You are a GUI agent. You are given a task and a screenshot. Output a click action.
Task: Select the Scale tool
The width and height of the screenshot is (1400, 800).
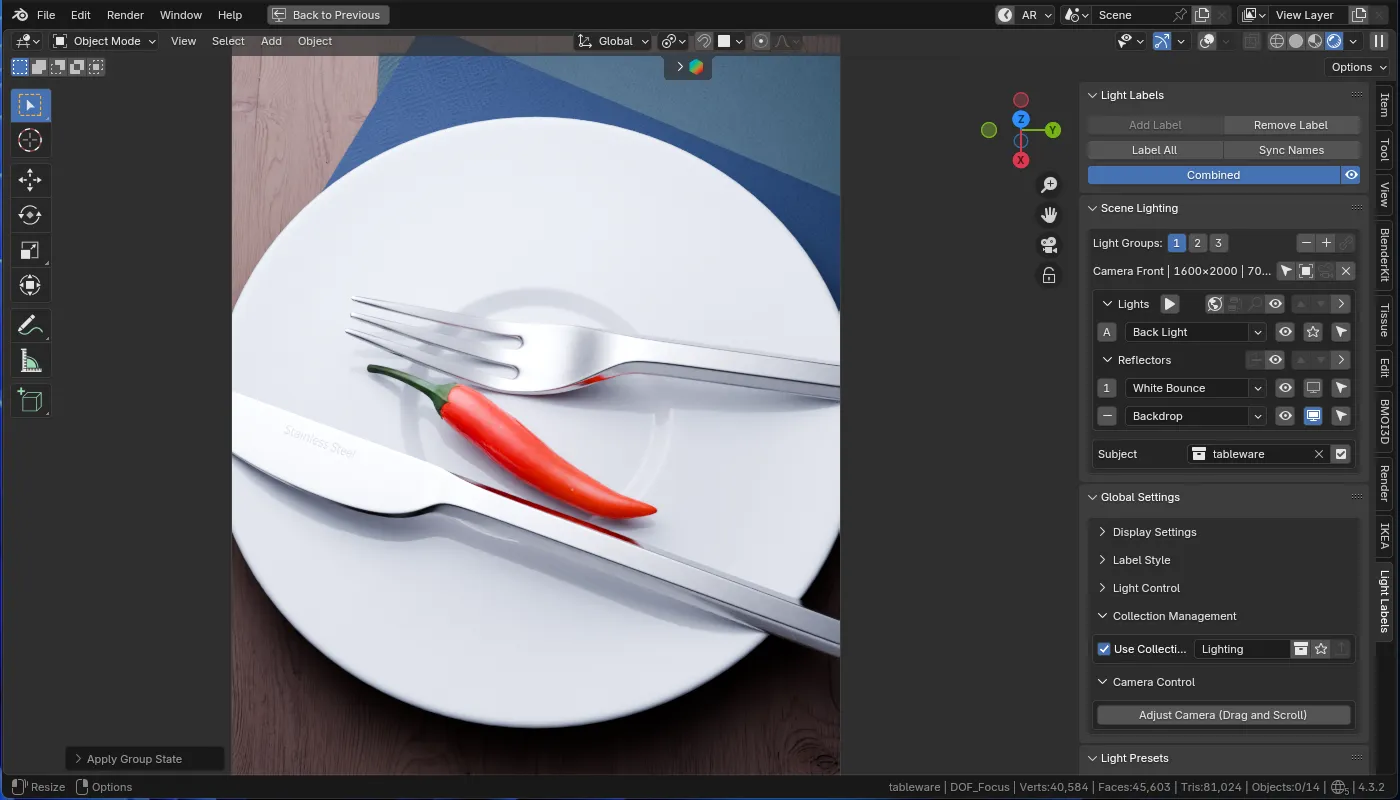tap(30, 250)
